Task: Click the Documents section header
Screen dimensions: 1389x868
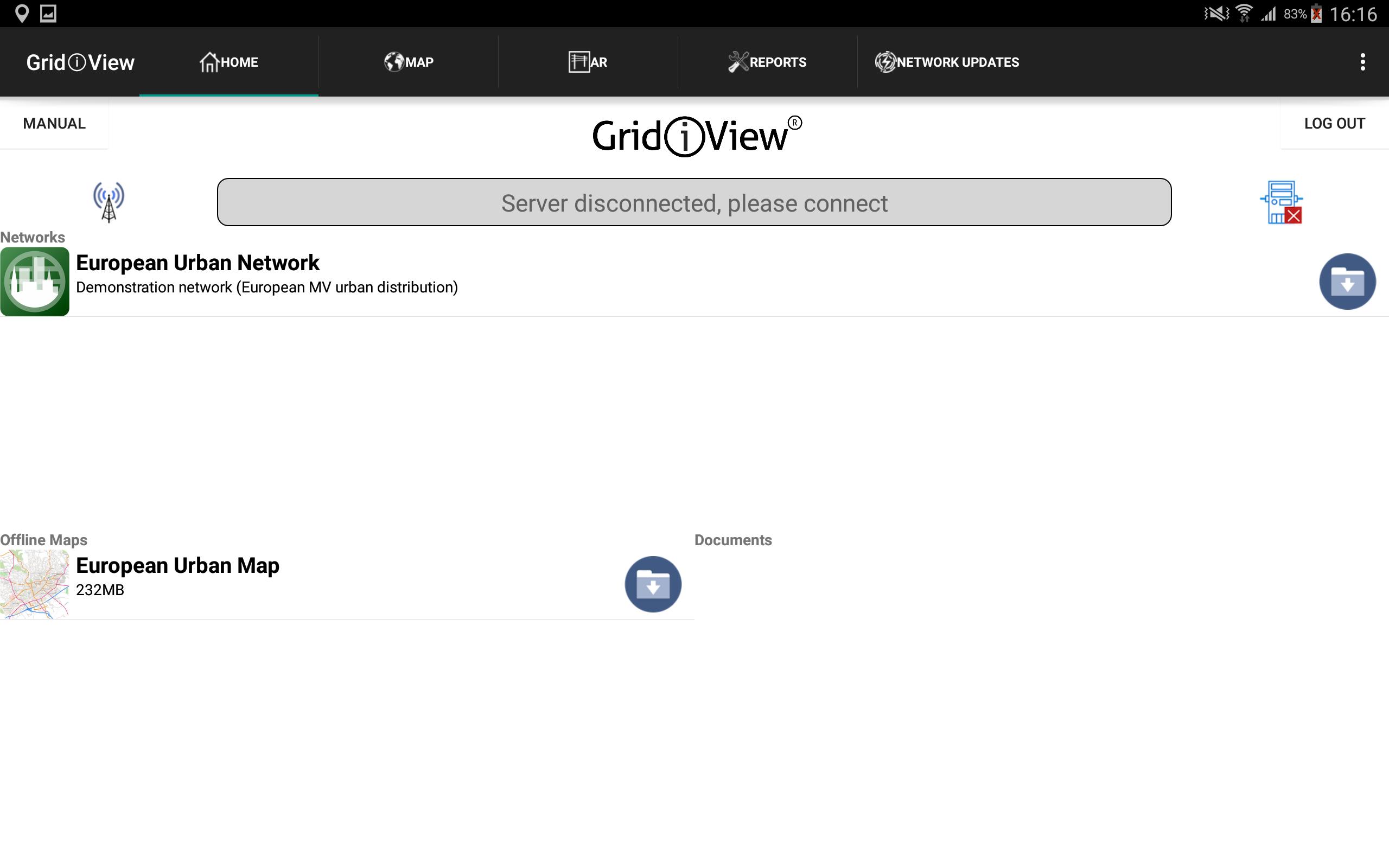Action: (x=733, y=540)
